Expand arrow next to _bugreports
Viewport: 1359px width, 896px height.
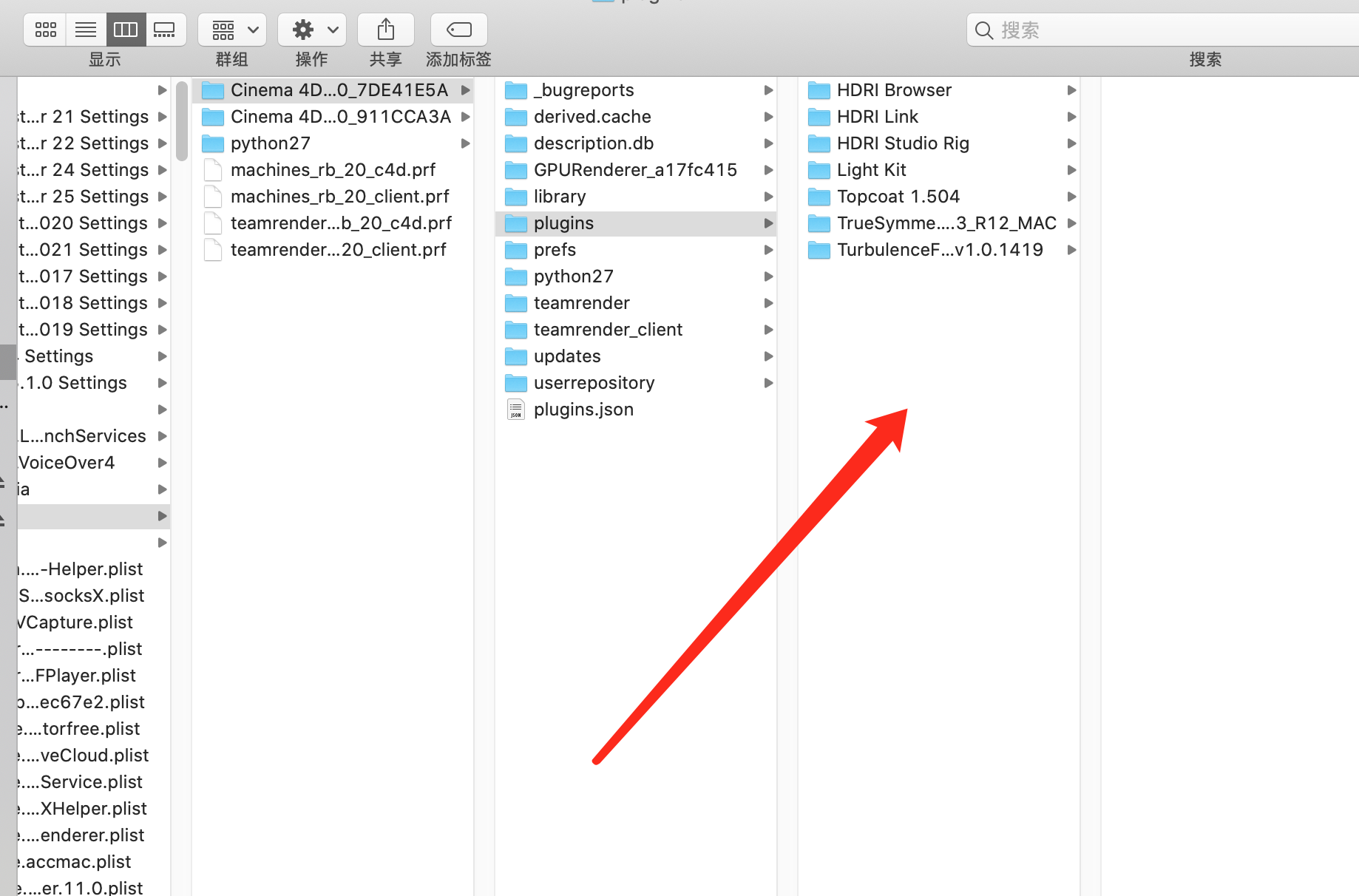768,90
